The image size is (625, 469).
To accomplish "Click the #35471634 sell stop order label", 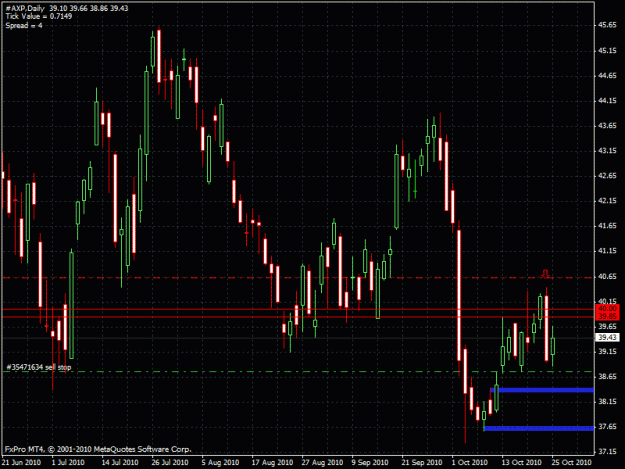I will click(39, 367).
